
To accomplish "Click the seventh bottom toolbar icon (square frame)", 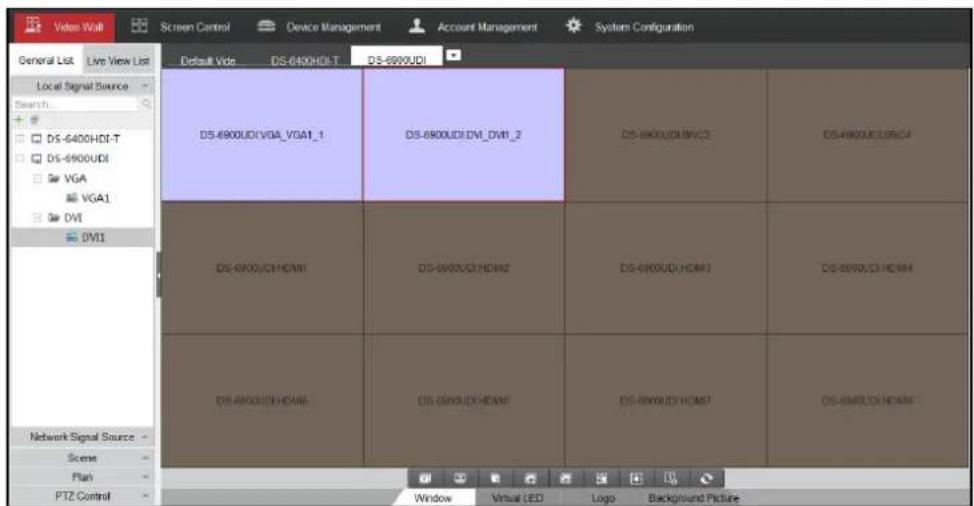I will tap(635, 478).
